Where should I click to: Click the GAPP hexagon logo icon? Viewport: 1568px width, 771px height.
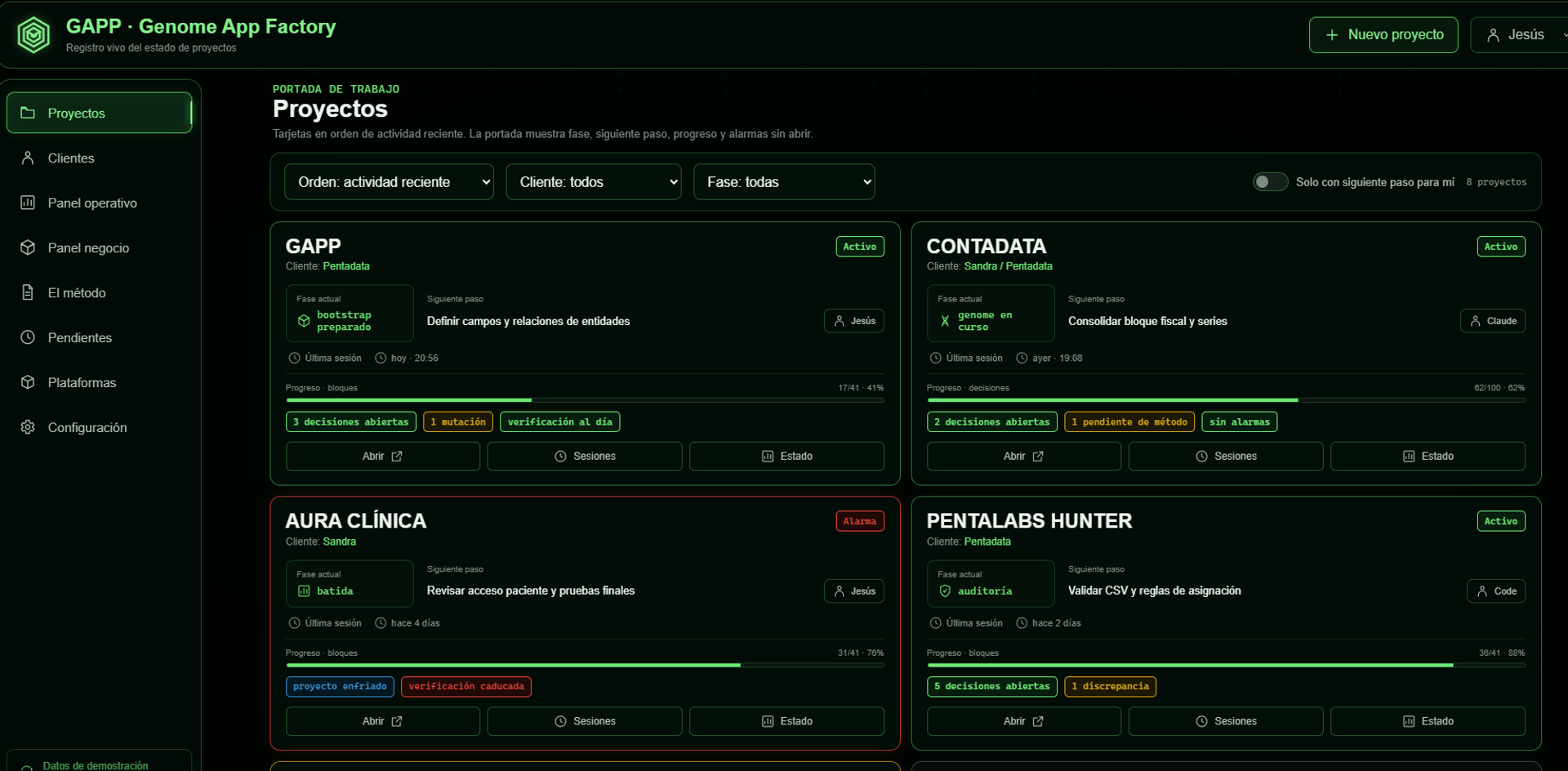tap(33, 35)
